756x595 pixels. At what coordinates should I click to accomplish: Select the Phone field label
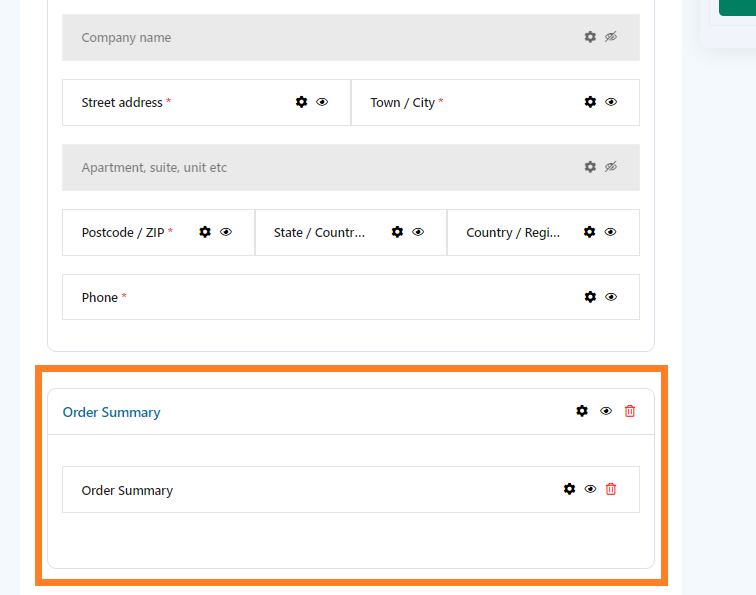point(100,298)
